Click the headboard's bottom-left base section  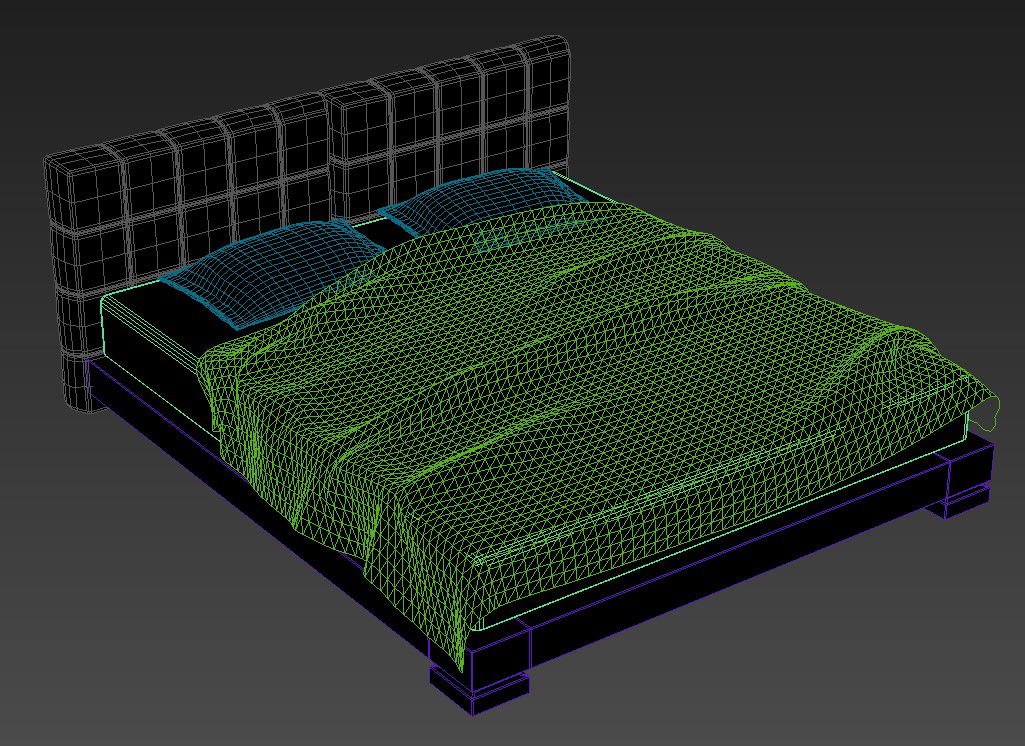(82, 380)
